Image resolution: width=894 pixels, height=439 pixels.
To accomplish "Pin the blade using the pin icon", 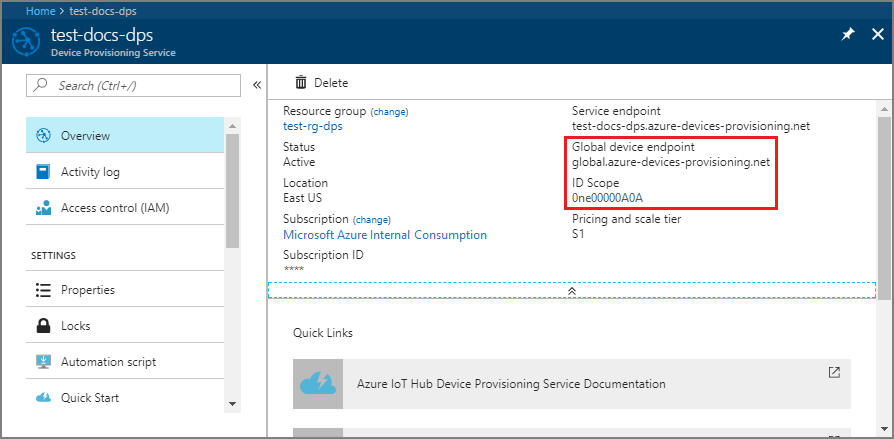I will coord(847,34).
